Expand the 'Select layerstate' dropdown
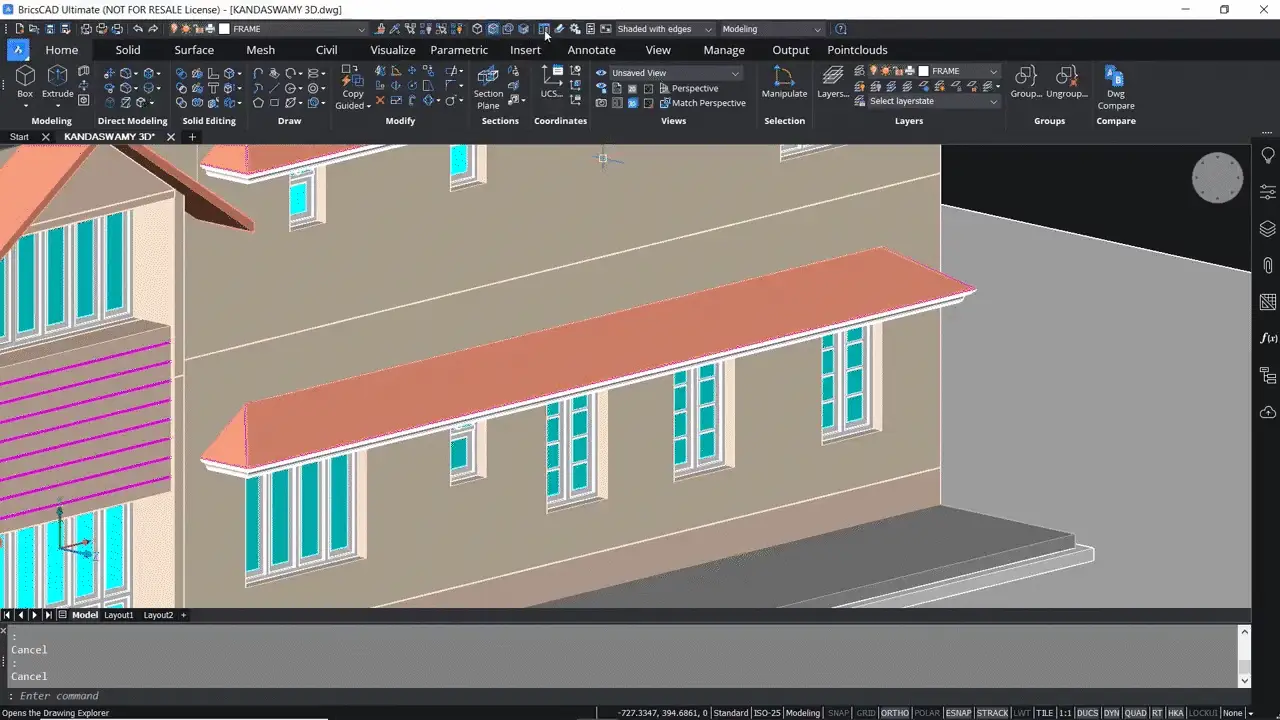This screenshot has width=1280, height=720. (993, 101)
